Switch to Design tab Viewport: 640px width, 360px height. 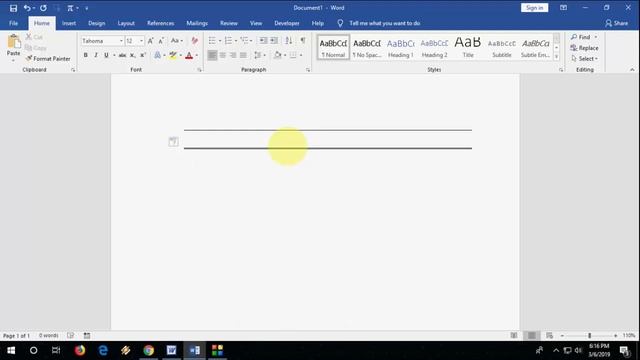pyautogui.click(x=96, y=23)
